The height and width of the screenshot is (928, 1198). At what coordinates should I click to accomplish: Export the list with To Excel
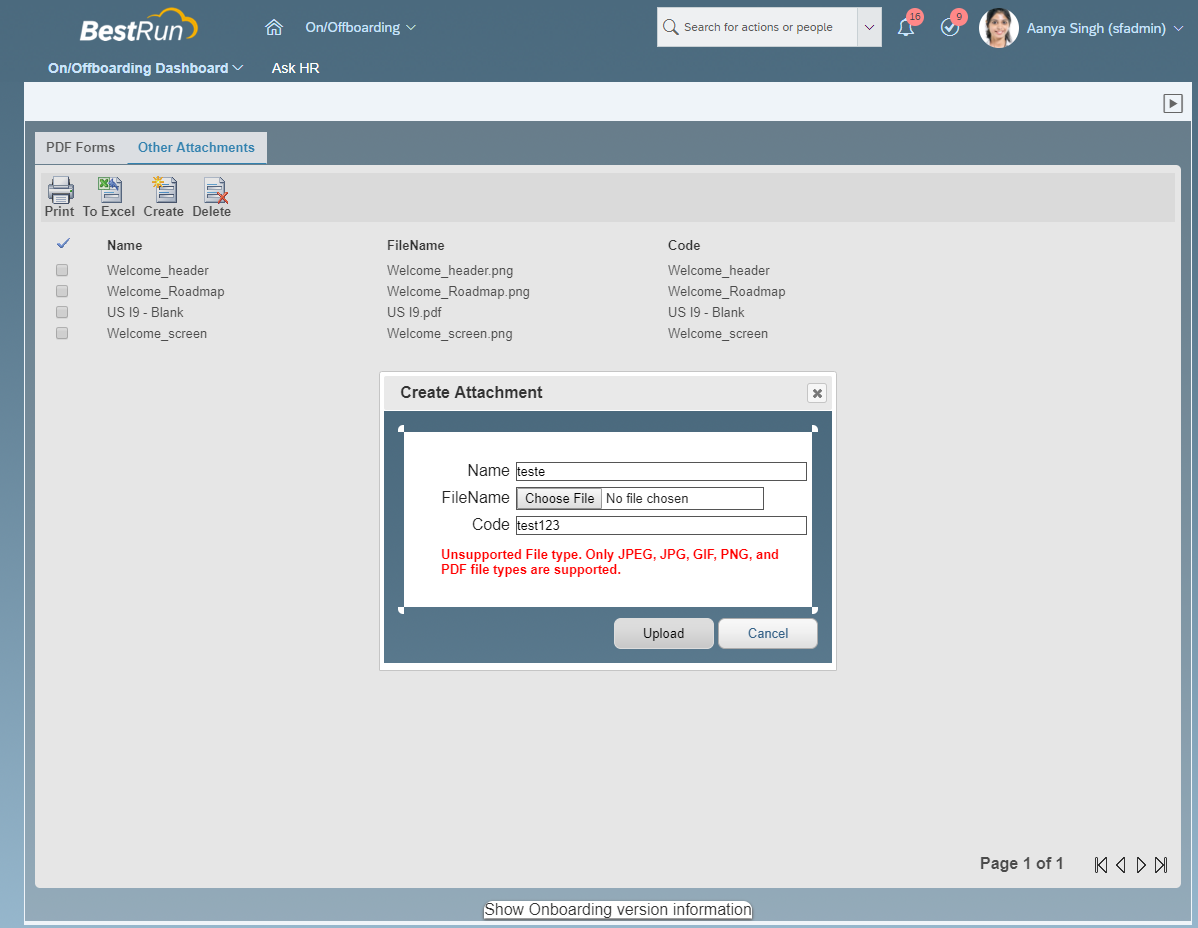(108, 197)
